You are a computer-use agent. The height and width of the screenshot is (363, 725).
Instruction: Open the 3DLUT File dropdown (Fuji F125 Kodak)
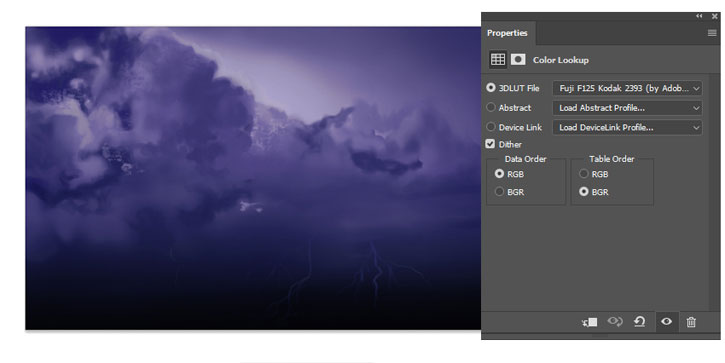click(627, 88)
